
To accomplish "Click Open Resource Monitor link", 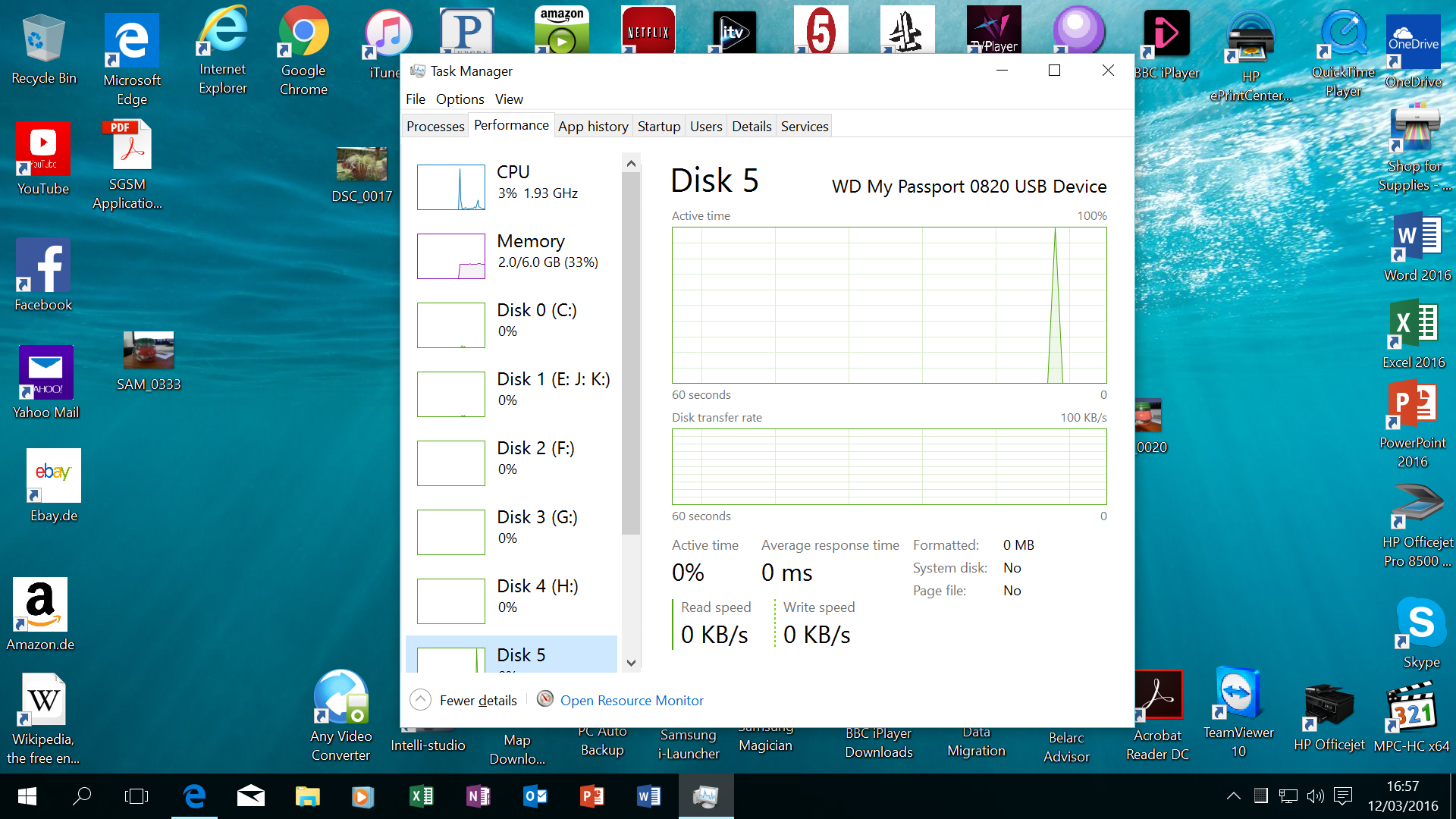I will [x=632, y=701].
